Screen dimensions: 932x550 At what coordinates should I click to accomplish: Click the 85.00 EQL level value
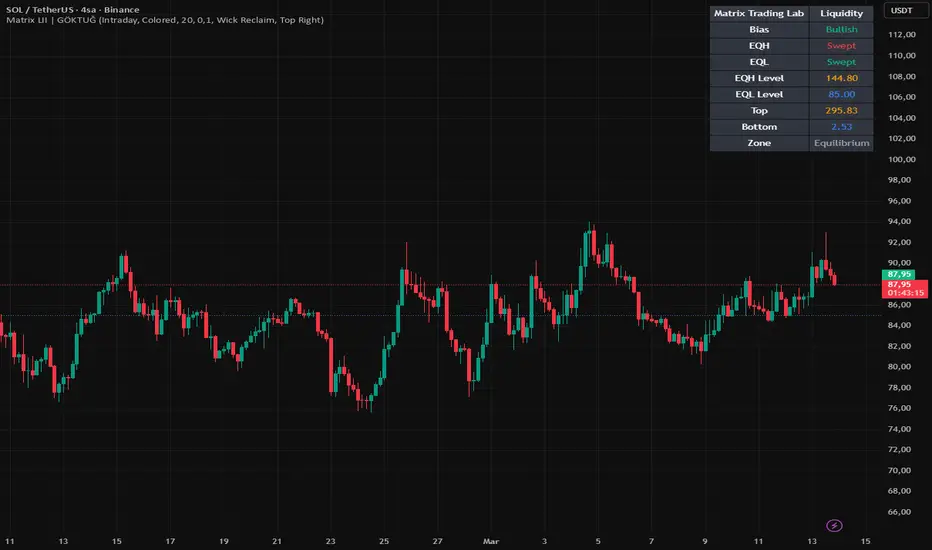(841, 94)
